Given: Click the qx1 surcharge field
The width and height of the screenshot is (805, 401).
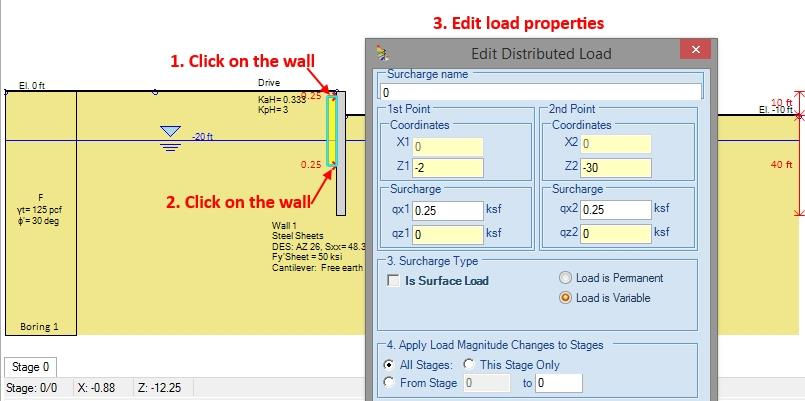Looking at the screenshot, I should click(x=447, y=211).
